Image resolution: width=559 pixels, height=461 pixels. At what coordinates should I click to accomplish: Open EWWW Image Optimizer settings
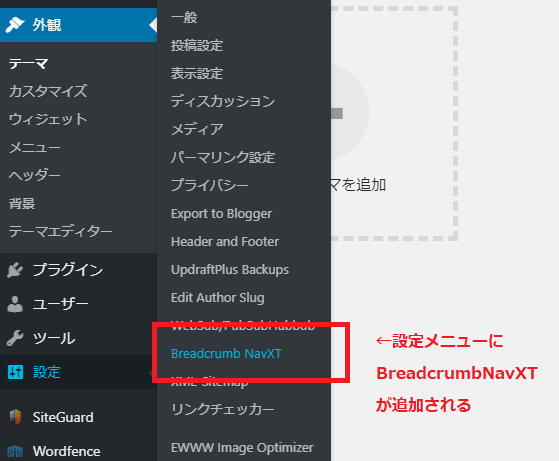tap(242, 447)
